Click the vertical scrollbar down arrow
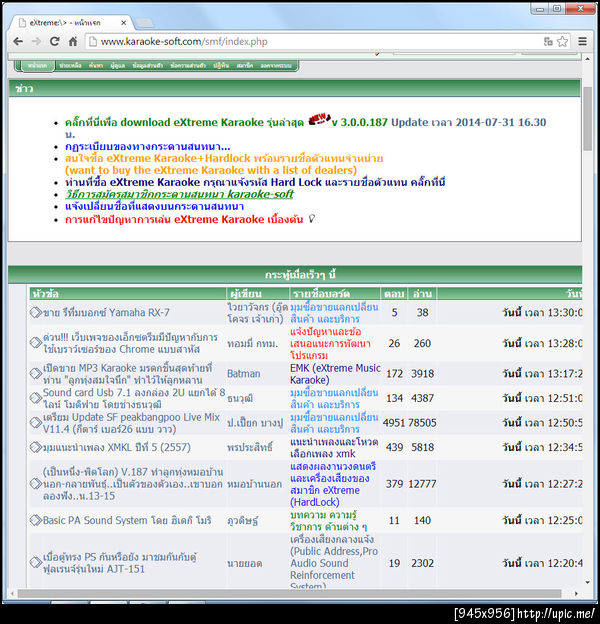The width and height of the screenshot is (600, 624). click(588, 583)
